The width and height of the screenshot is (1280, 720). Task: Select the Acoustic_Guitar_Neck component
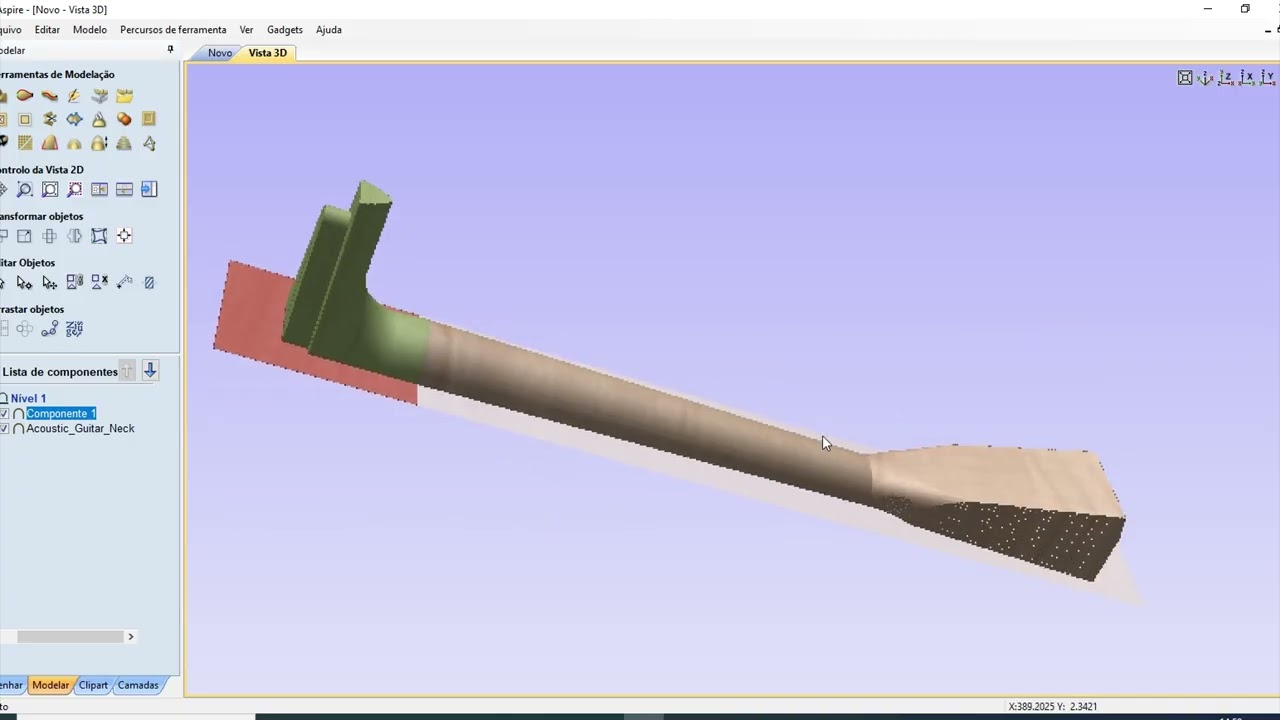coord(80,429)
